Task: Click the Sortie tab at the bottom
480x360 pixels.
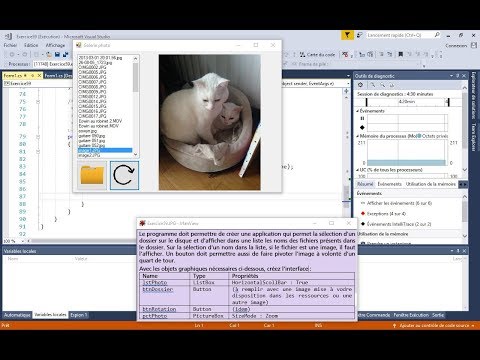Action: 438,315
